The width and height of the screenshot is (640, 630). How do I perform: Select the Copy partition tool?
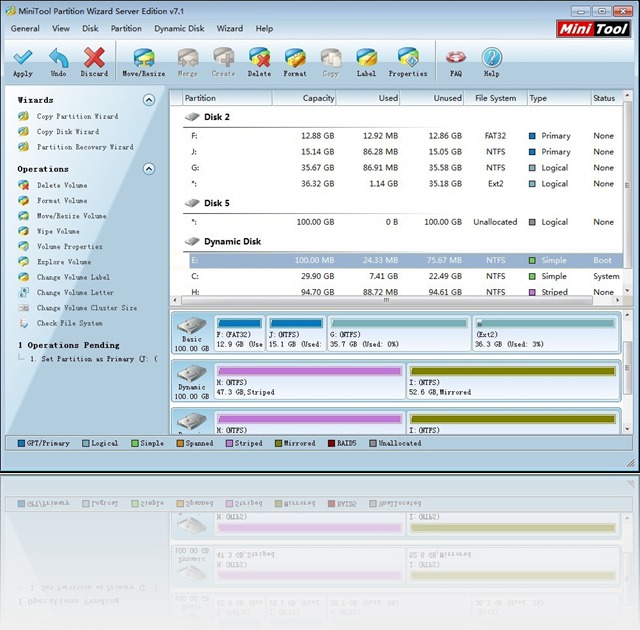pyautogui.click(x=331, y=62)
